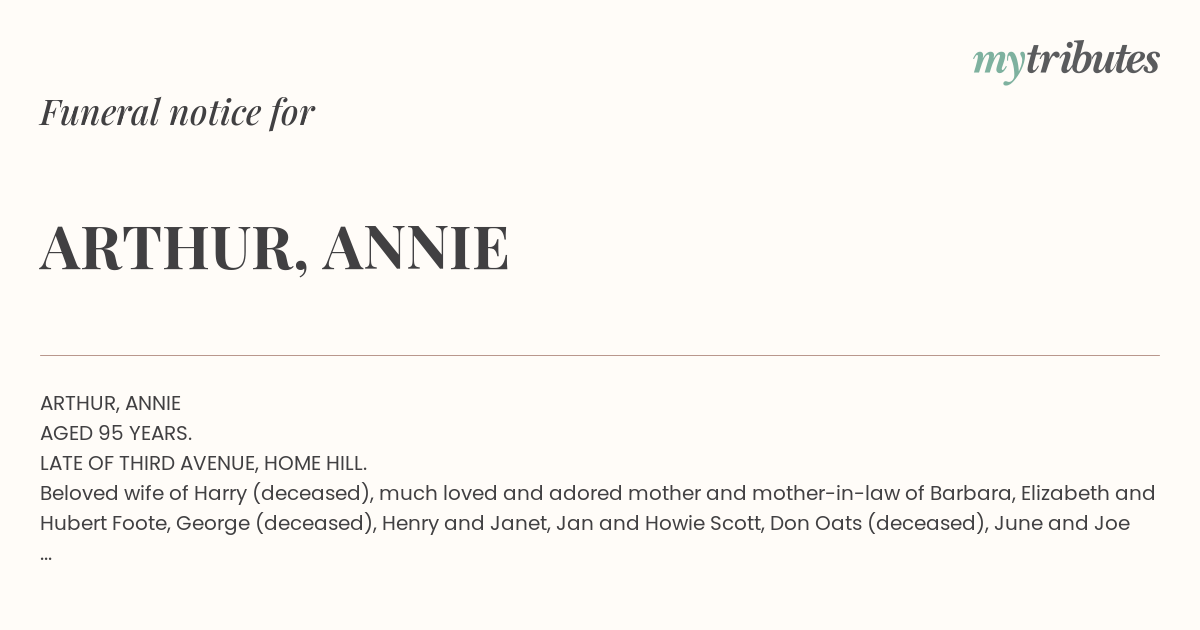Click the 'tributes' part of the logo
The width and height of the screenshot is (1200, 630).
point(1092,59)
